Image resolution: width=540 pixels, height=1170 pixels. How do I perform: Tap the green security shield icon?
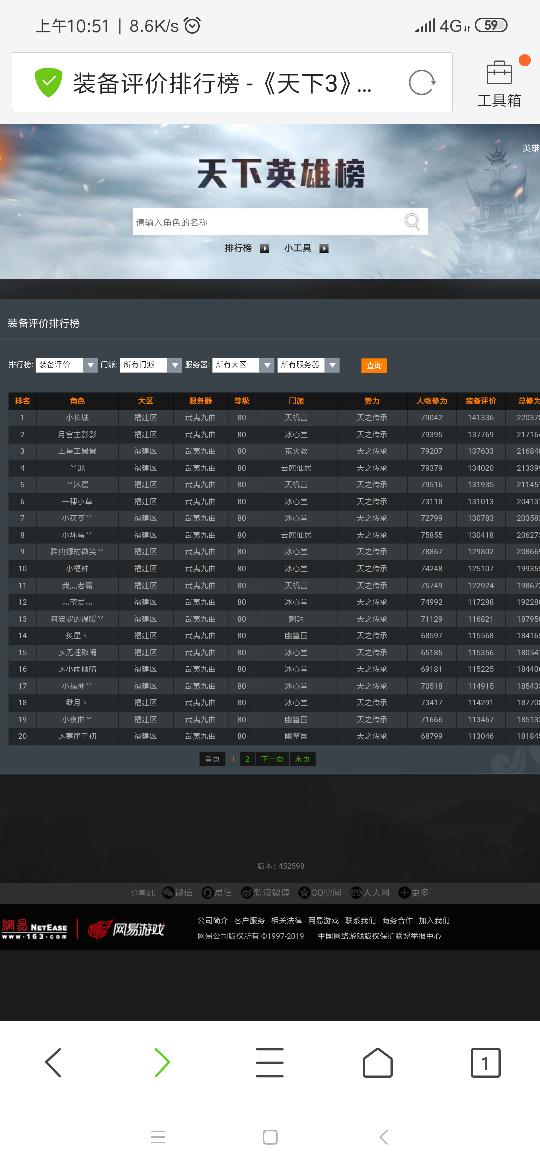48,82
